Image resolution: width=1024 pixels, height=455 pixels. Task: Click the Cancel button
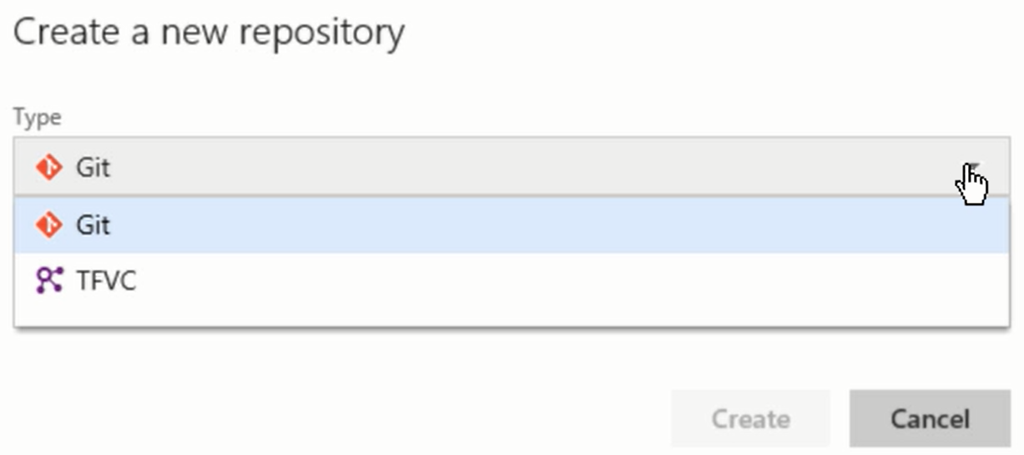[x=930, y=418]
